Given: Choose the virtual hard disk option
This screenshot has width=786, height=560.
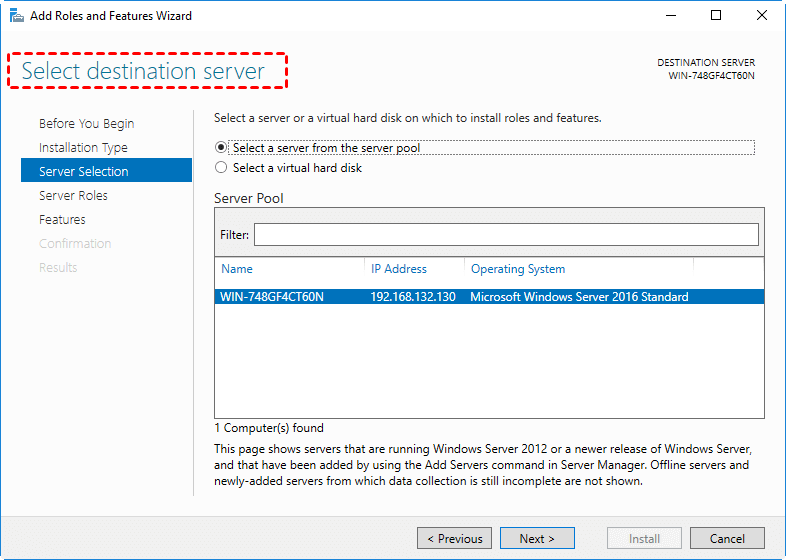Looking at the screenshot, I should (222, 168).
